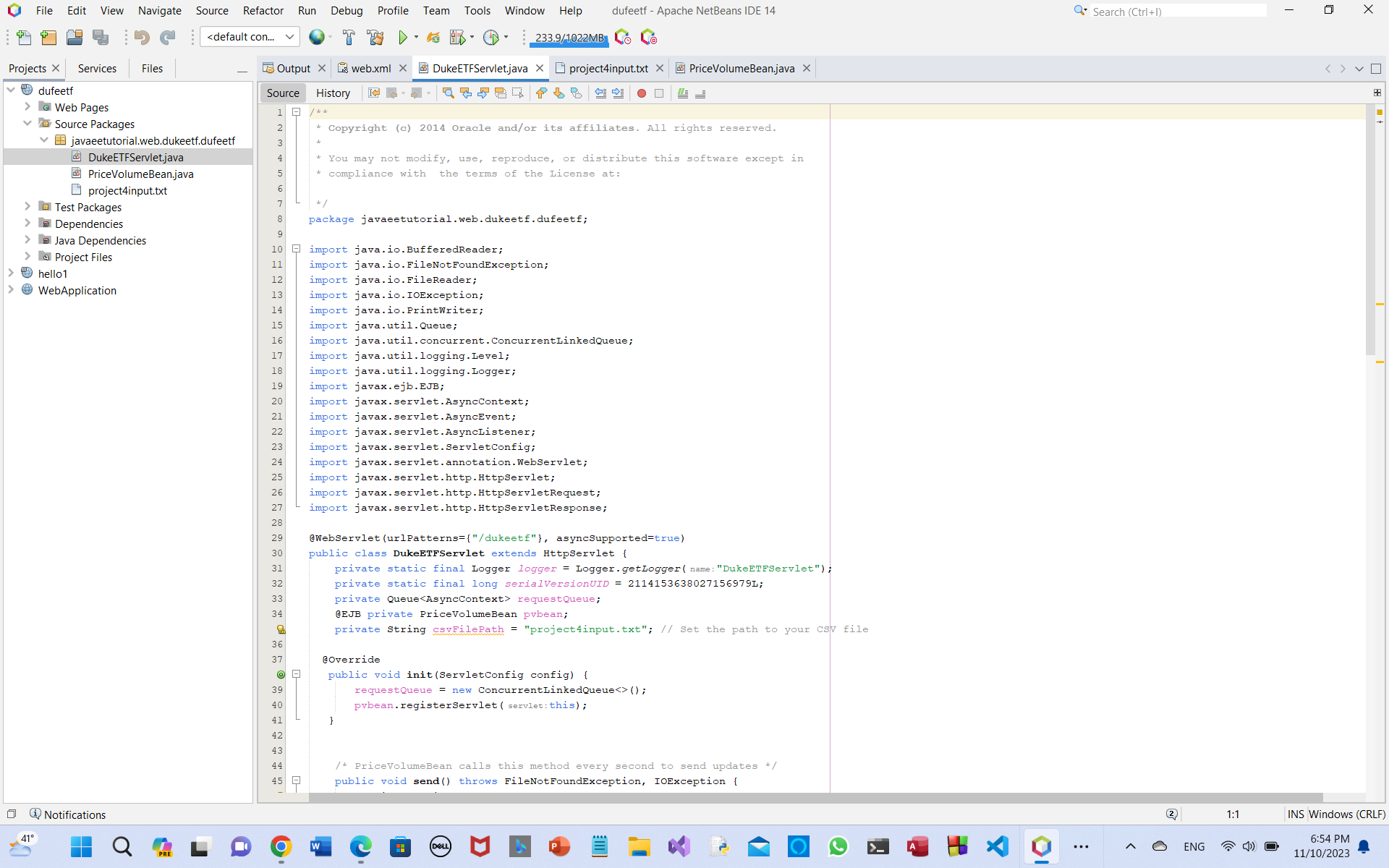Viewport: 1389px width, 868px height.
Task: Undo the last edit
Action: point(142,37)
